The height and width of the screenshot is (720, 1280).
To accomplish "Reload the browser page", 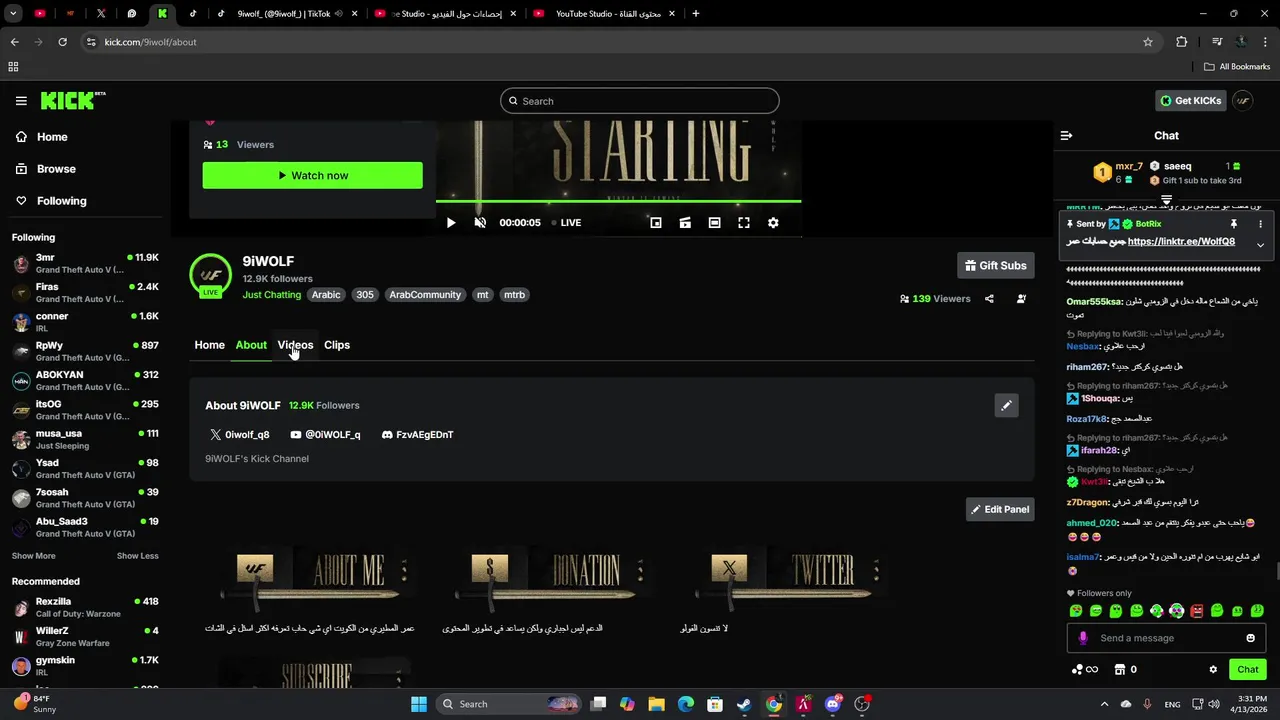I will [62, 42].
